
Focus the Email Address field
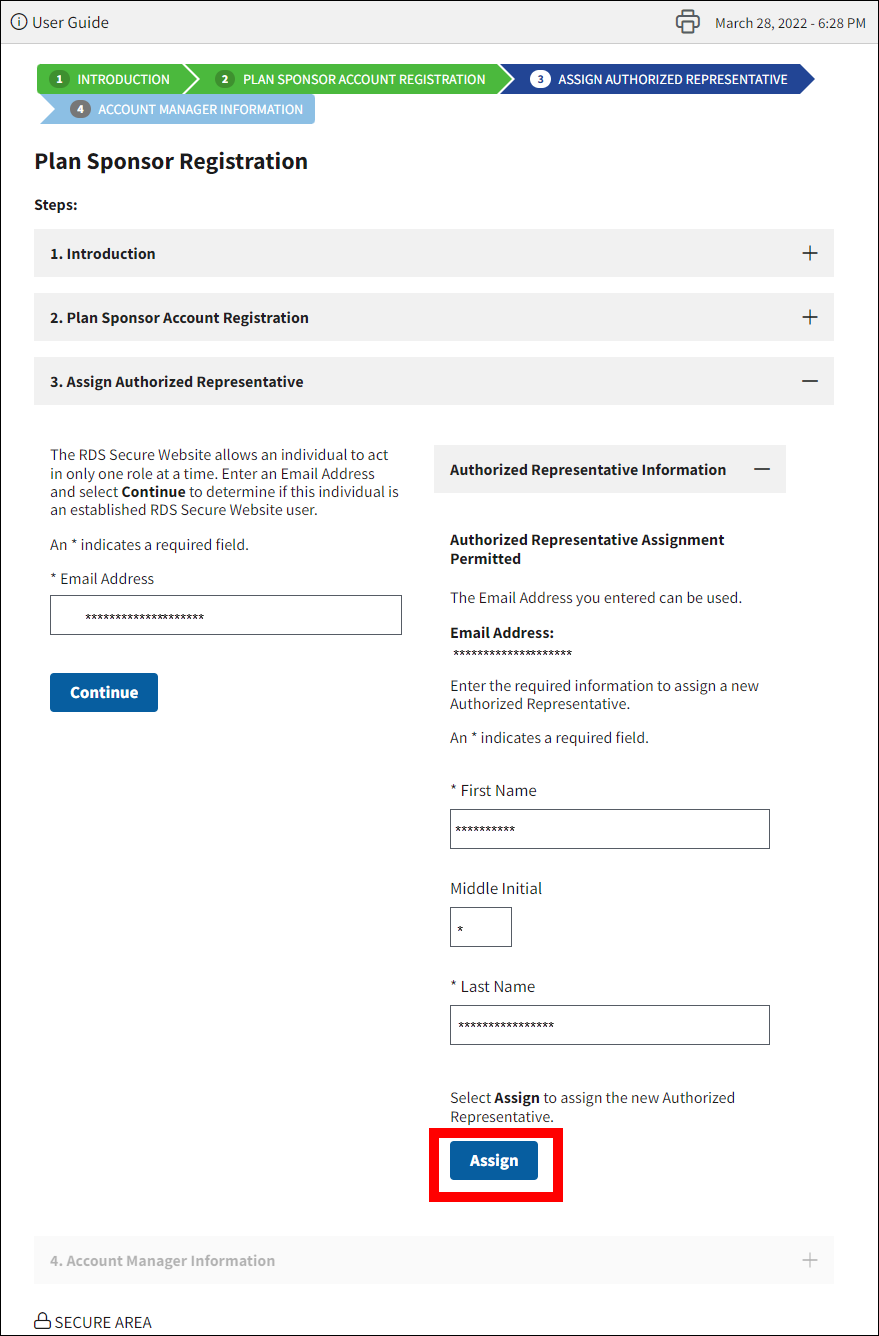(226, 615)
